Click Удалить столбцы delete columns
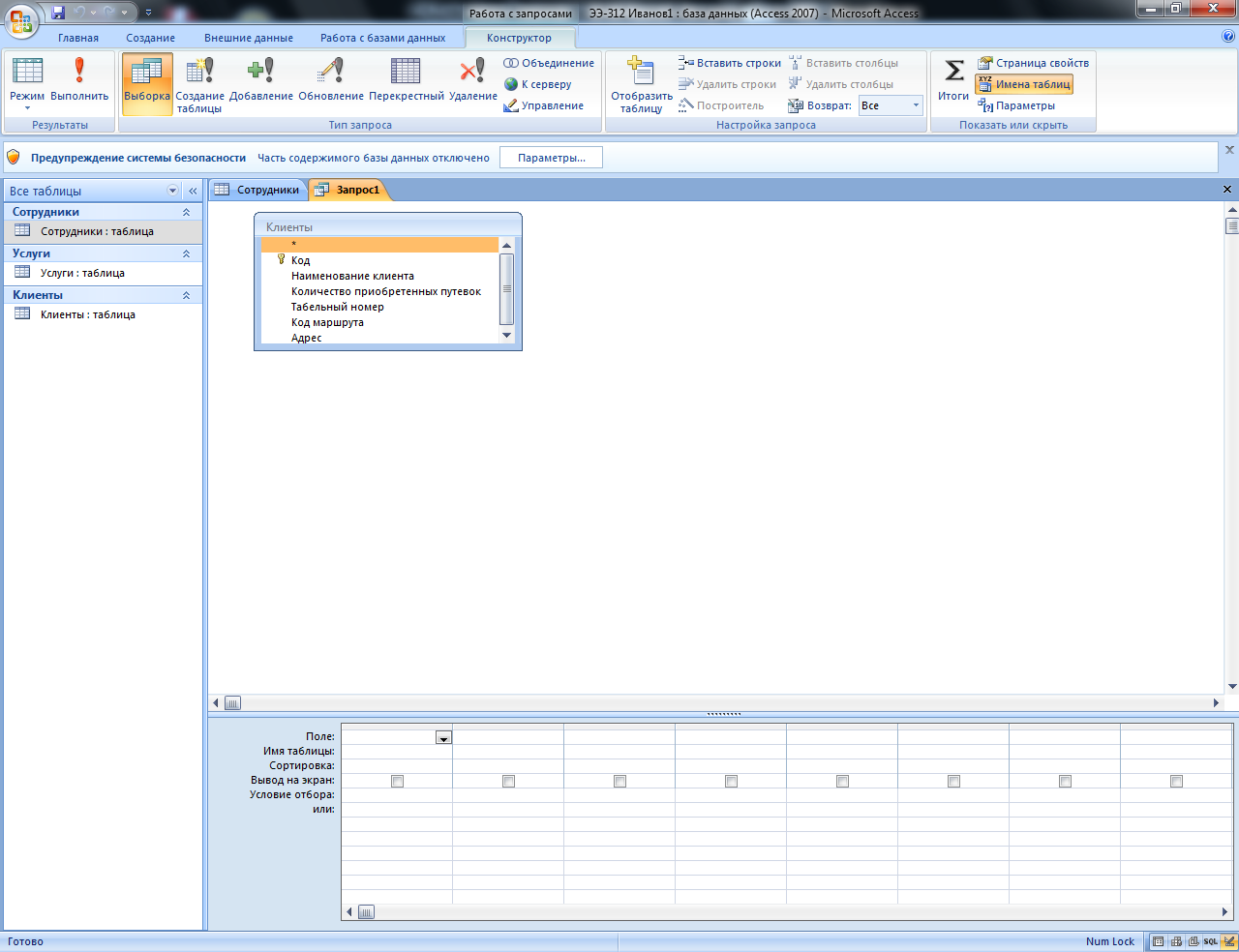 click(x=841, y=84)
